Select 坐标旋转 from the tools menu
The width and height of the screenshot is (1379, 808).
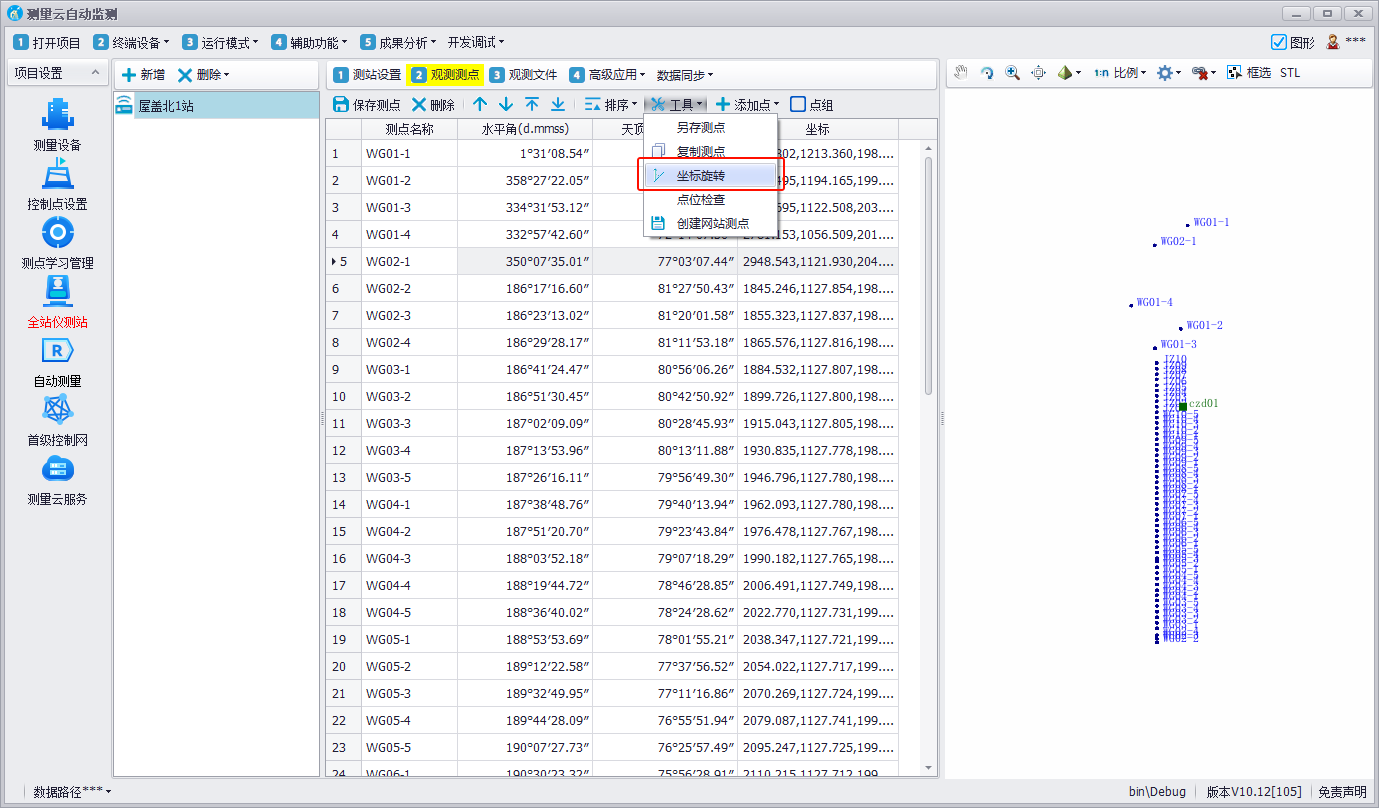701,176
